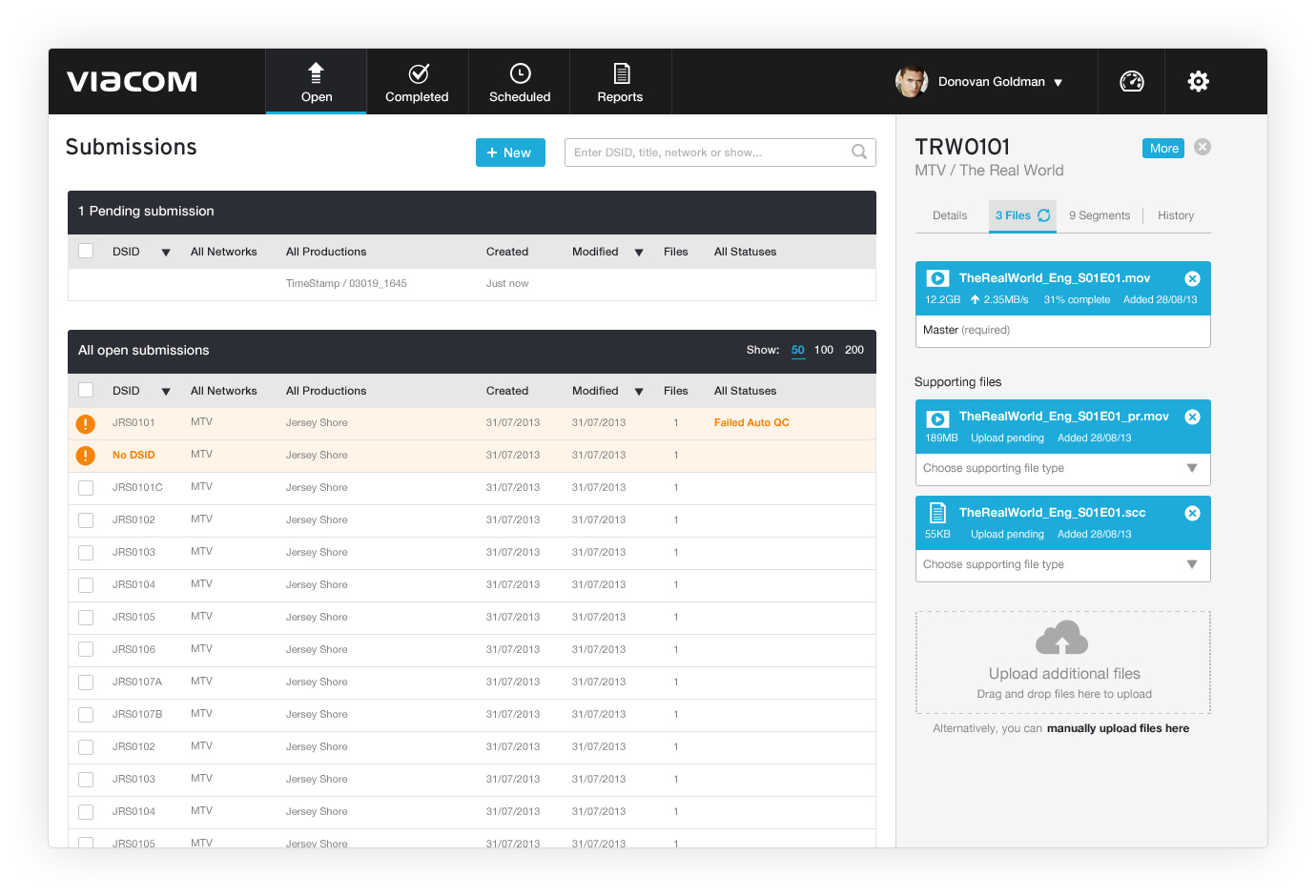Check the JRS0106 row checkbox
This screenshot has height=896, width=1316.
(x=86, y=650)
